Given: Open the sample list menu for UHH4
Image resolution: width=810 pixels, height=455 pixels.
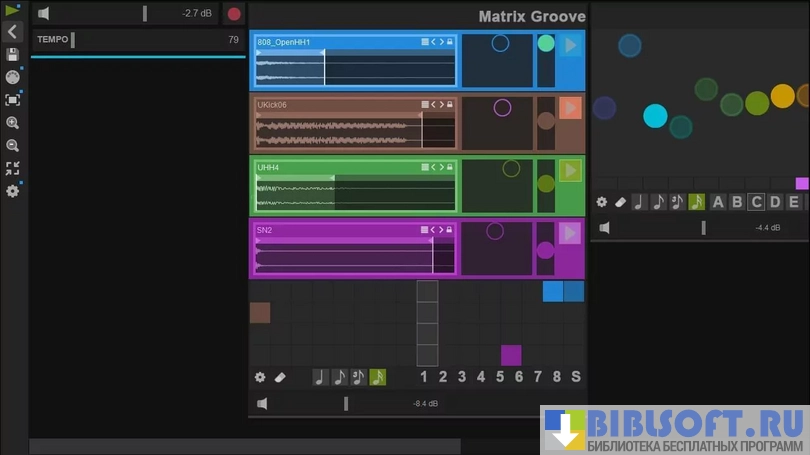Looking at the screenshot, I should tap(425, 167).
